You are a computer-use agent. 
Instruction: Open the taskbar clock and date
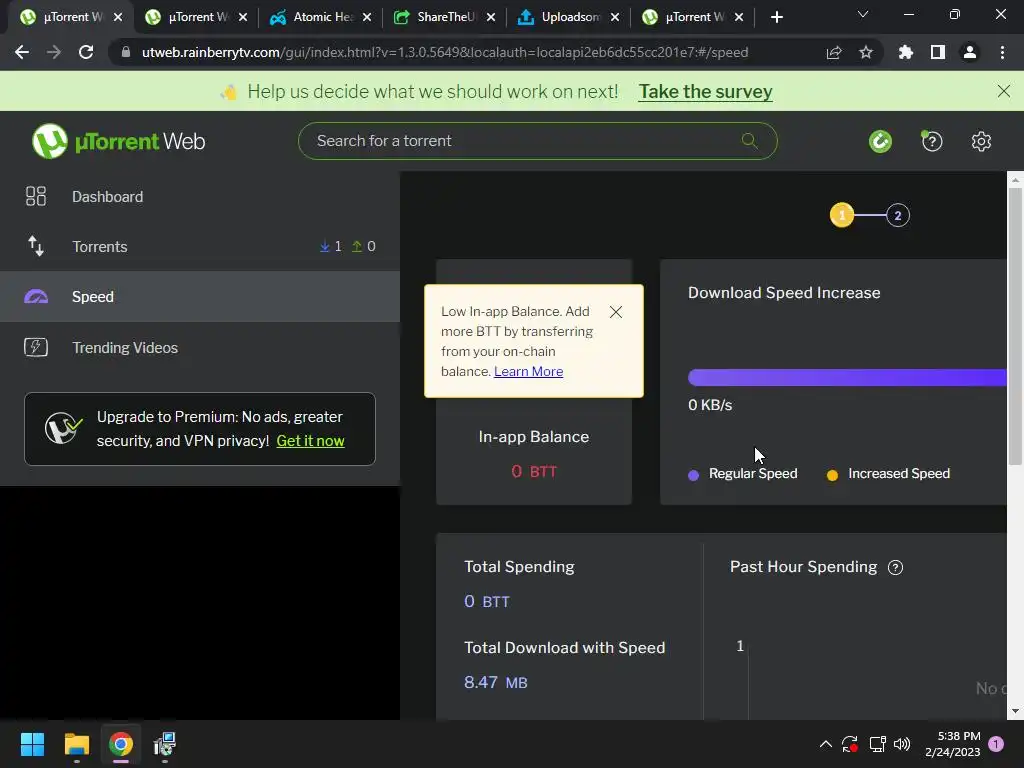953,744
